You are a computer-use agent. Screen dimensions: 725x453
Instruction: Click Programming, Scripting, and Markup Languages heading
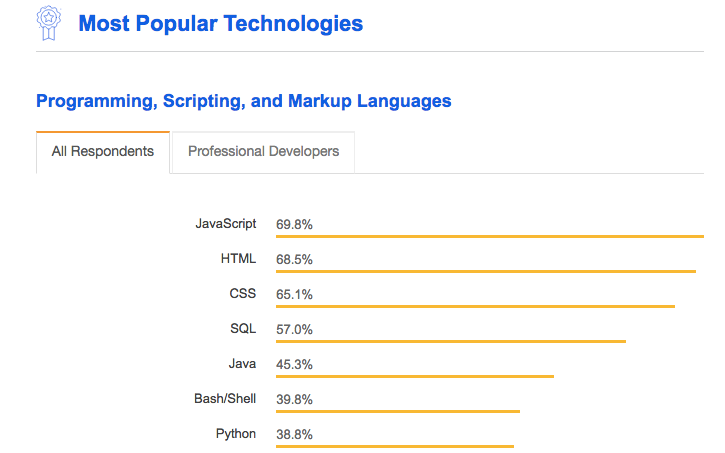pos(243,101)
